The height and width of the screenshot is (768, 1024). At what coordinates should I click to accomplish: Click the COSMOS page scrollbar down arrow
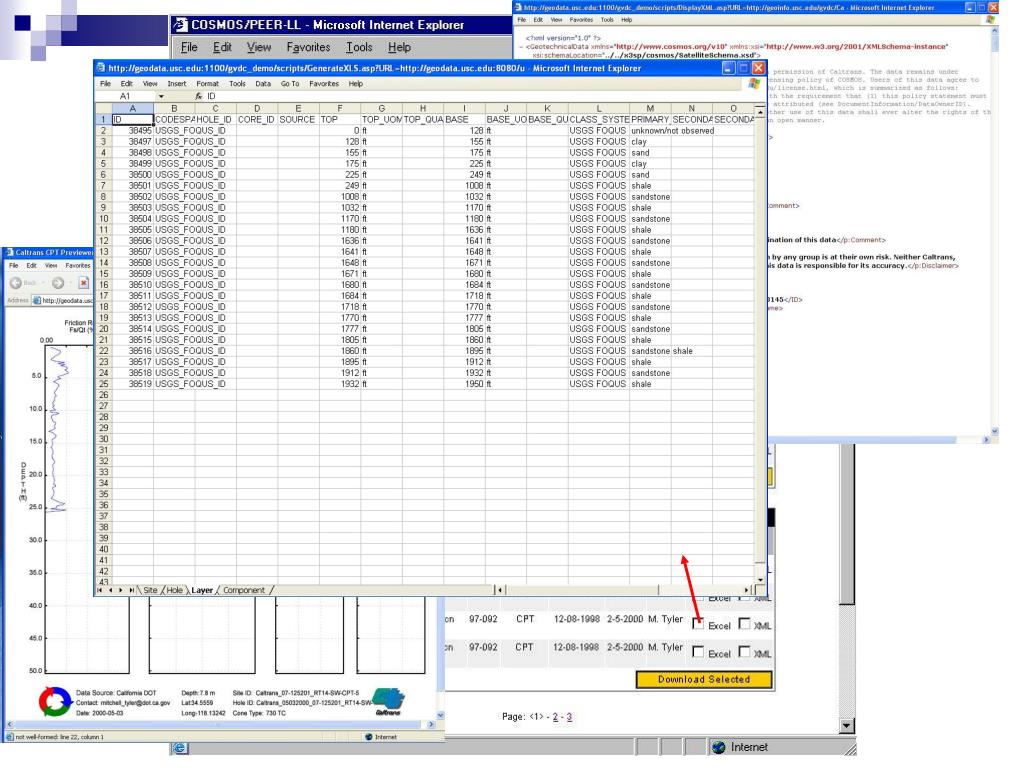coord(847,726)
